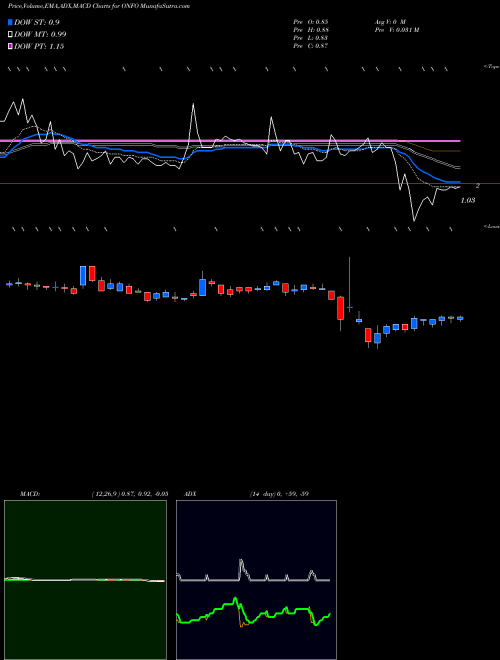Click the 'Pre V: 0.031 M' volume text
The image size is (500, 660).
pyautogui.click(x=396, y=30)
